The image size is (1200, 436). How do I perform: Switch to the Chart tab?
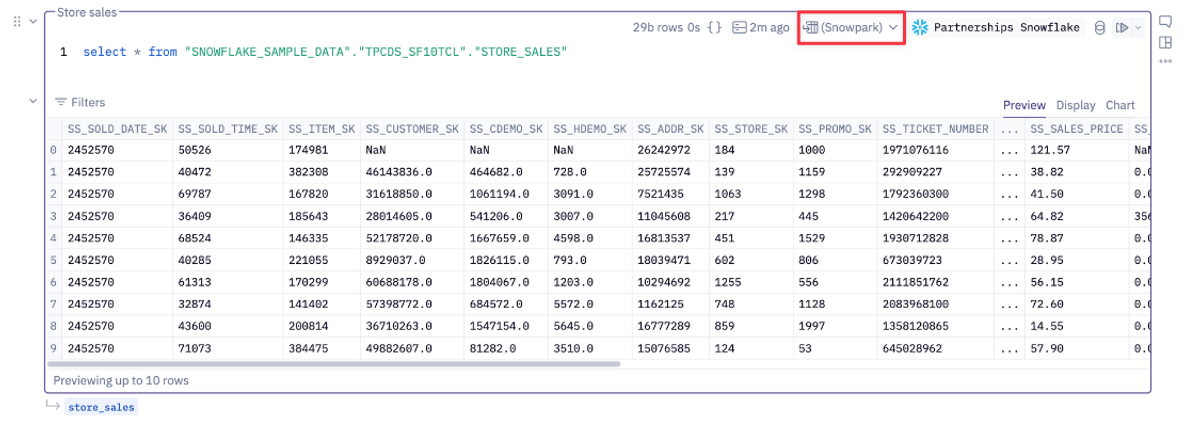click(1120, 105)
